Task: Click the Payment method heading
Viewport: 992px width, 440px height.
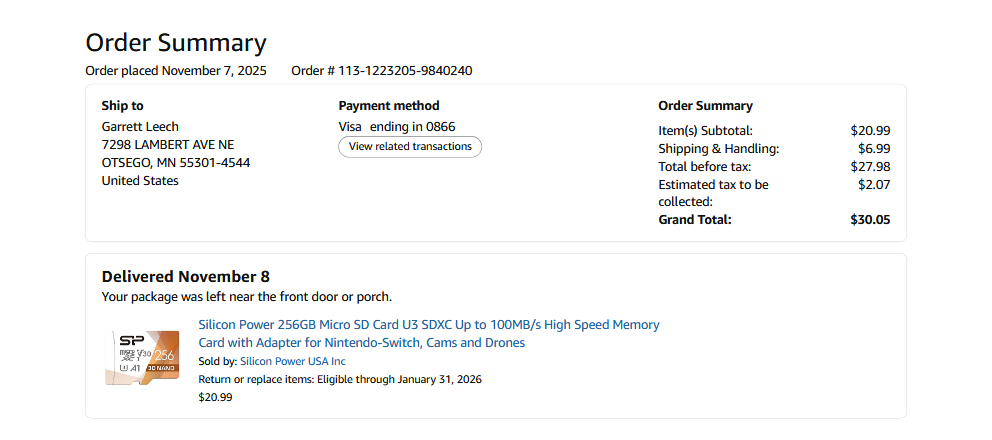Action: pyautogui.click(x=389, y=106)
